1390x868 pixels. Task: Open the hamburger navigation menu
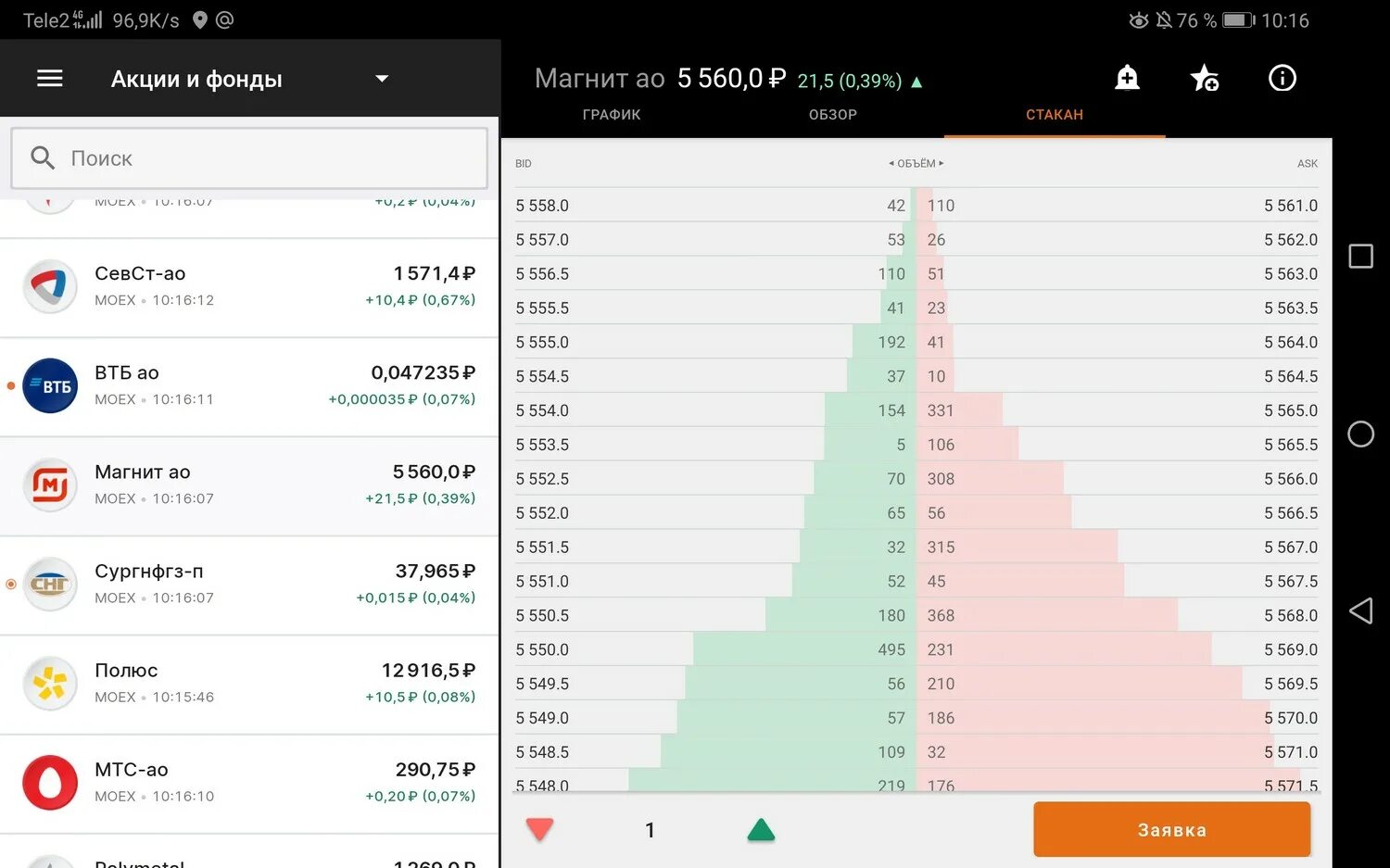click(x=50, y=79)
